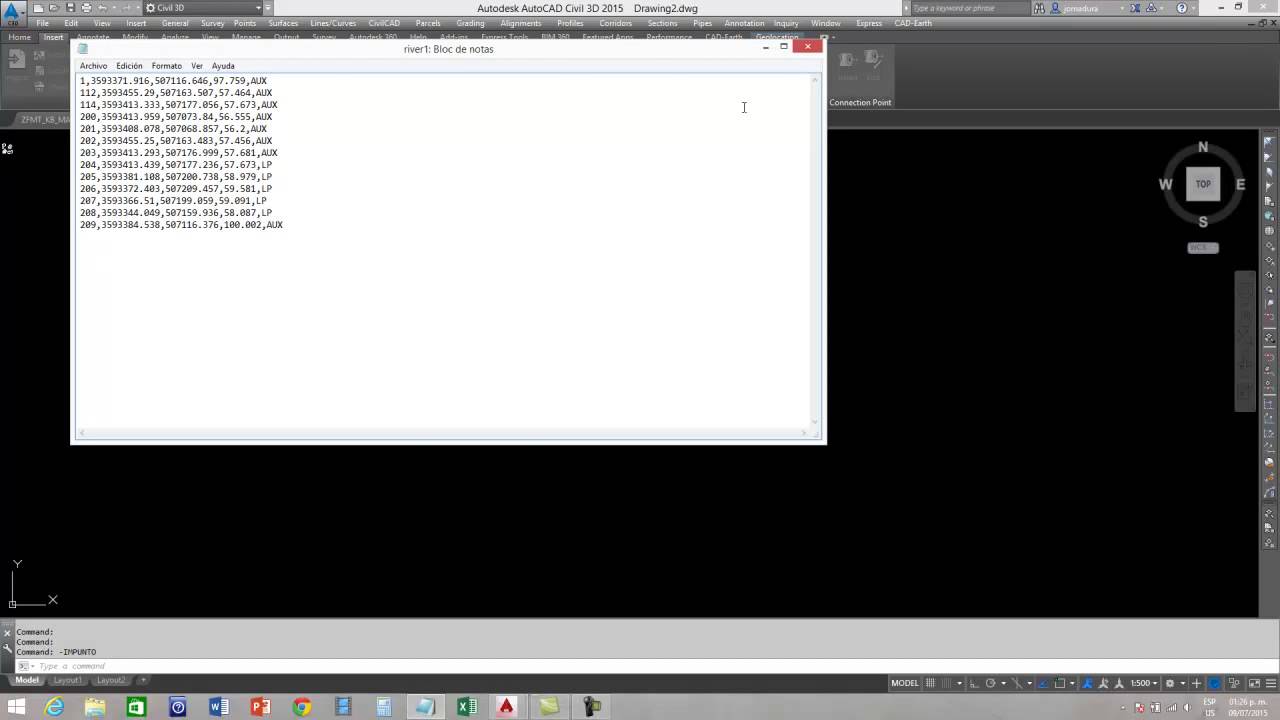Open the Corridors menu
Screen dimensions: 1280x720
point(616,23)
